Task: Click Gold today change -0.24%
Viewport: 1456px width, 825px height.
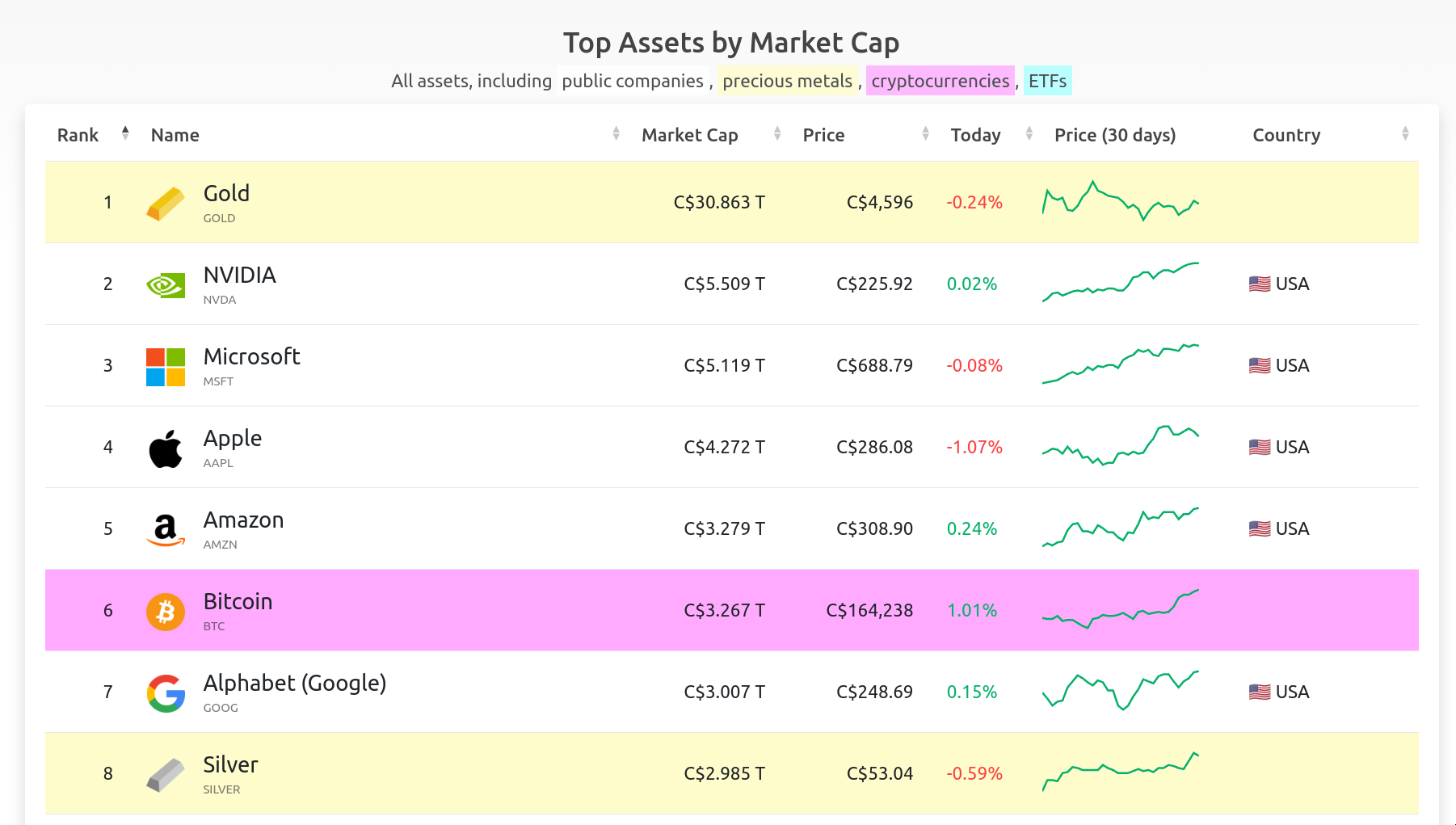Action: click(x=974, y=203)
